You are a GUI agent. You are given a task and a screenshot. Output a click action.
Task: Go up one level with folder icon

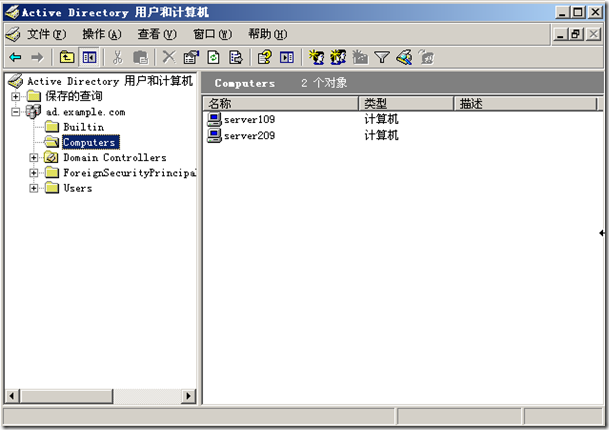(67, 57)
